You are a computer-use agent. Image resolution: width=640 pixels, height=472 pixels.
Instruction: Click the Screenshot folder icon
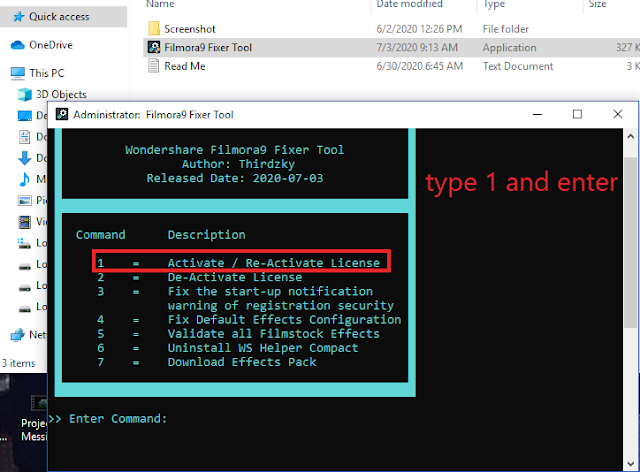click(x=154, y=29)
